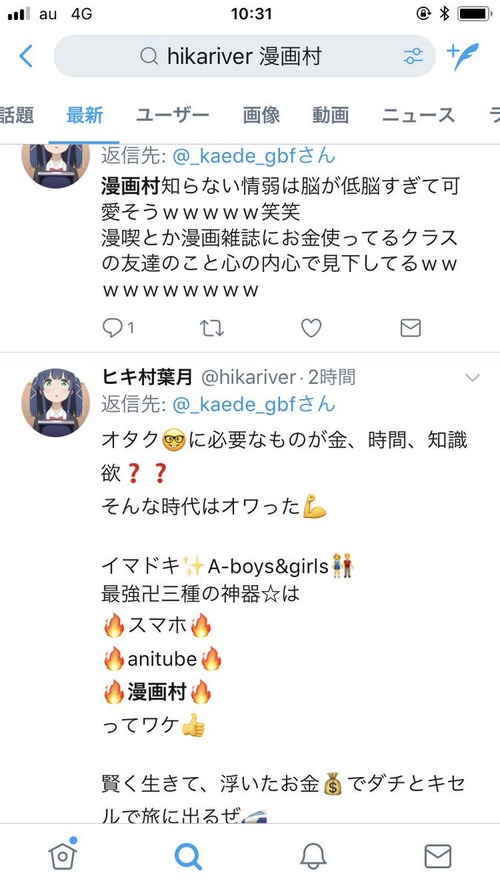Screen dimensions: 500x889
Task: Open search filter settings sliders icon
Action: point(413,56)
